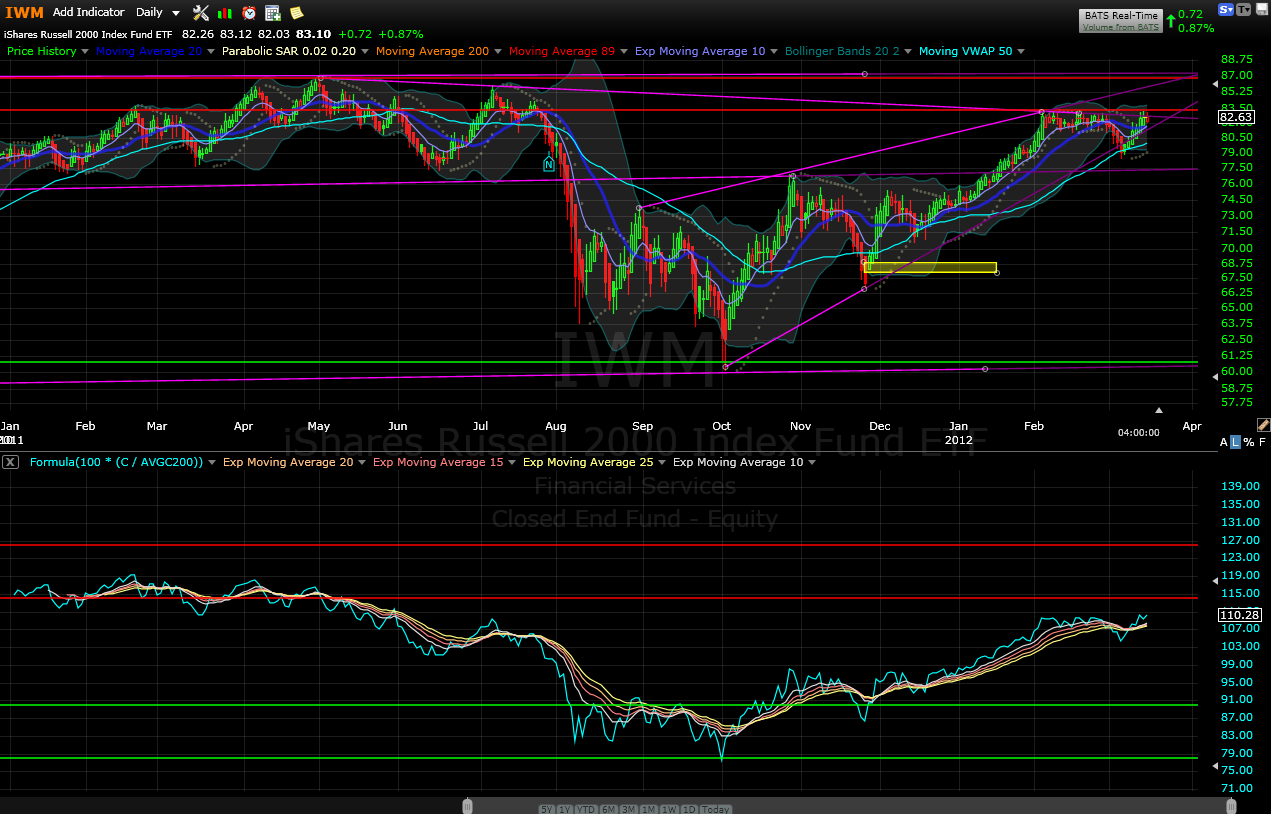Image resolution: width=1272 pixels, height=814 pixels.
Task: Toggle logarithmic scale L button
Action: coord(1236,442)
